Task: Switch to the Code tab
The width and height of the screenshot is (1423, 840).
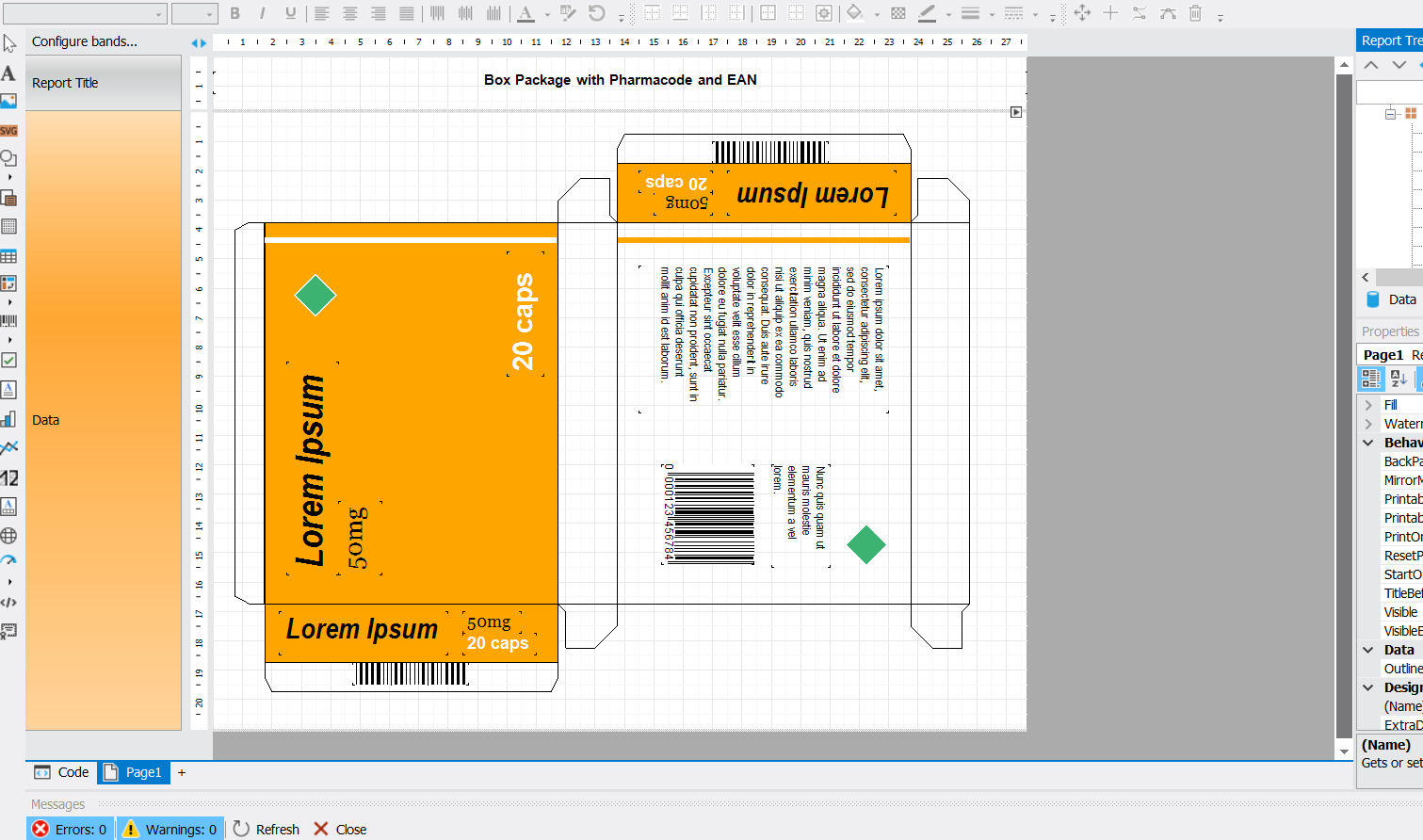Action: click(62, 772)
